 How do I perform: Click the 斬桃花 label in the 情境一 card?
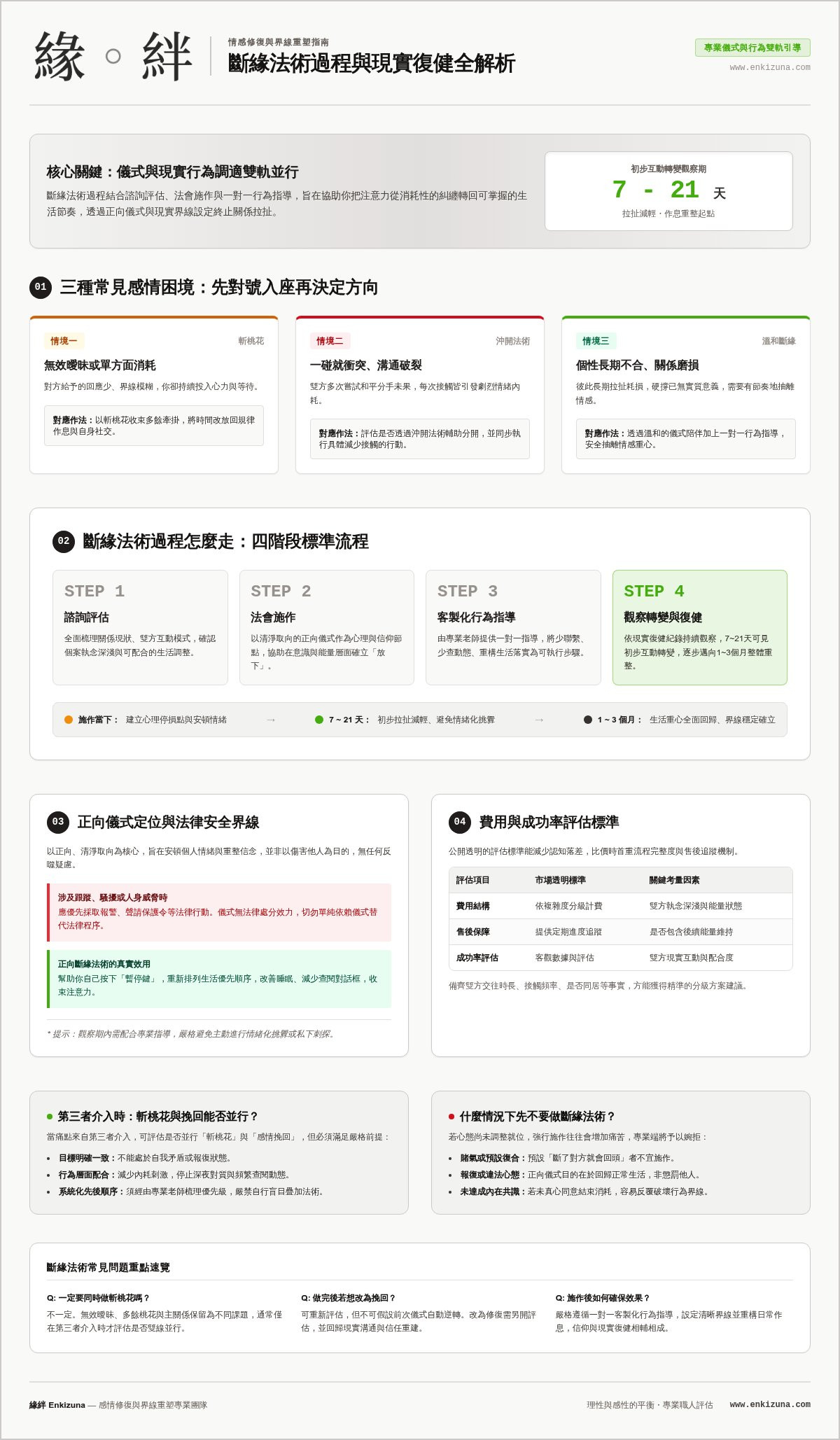[x=251, y=341]
